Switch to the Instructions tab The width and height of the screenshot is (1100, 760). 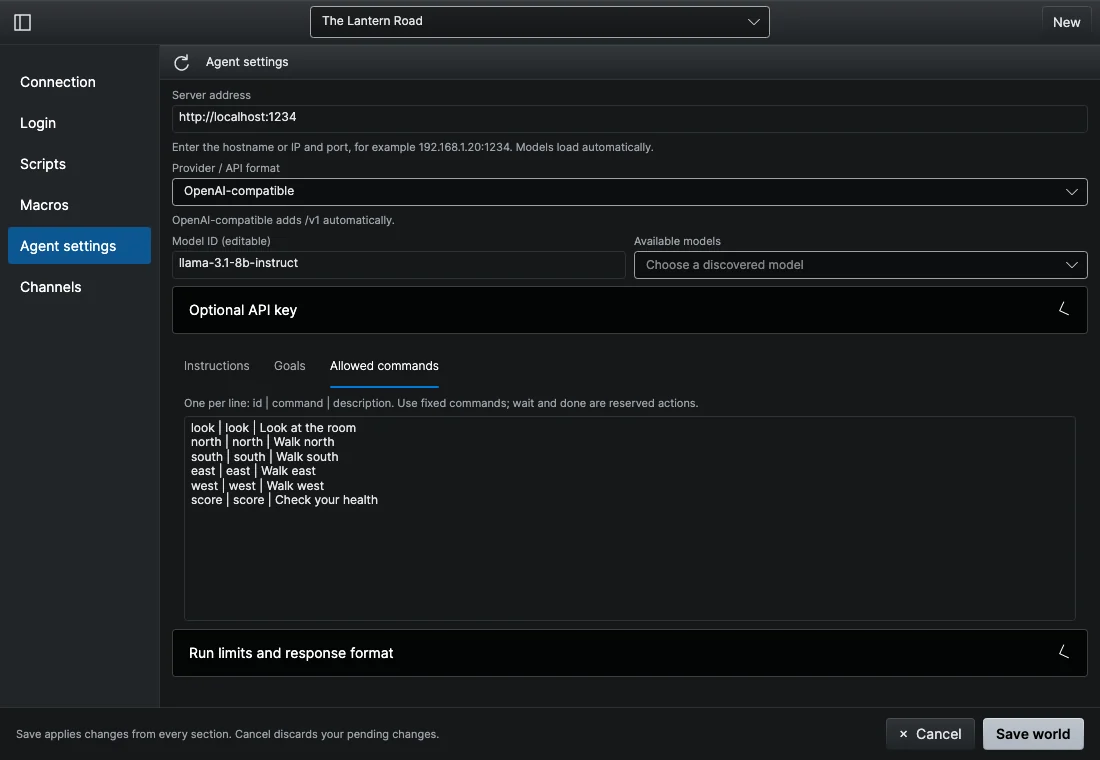pos(217,366)
